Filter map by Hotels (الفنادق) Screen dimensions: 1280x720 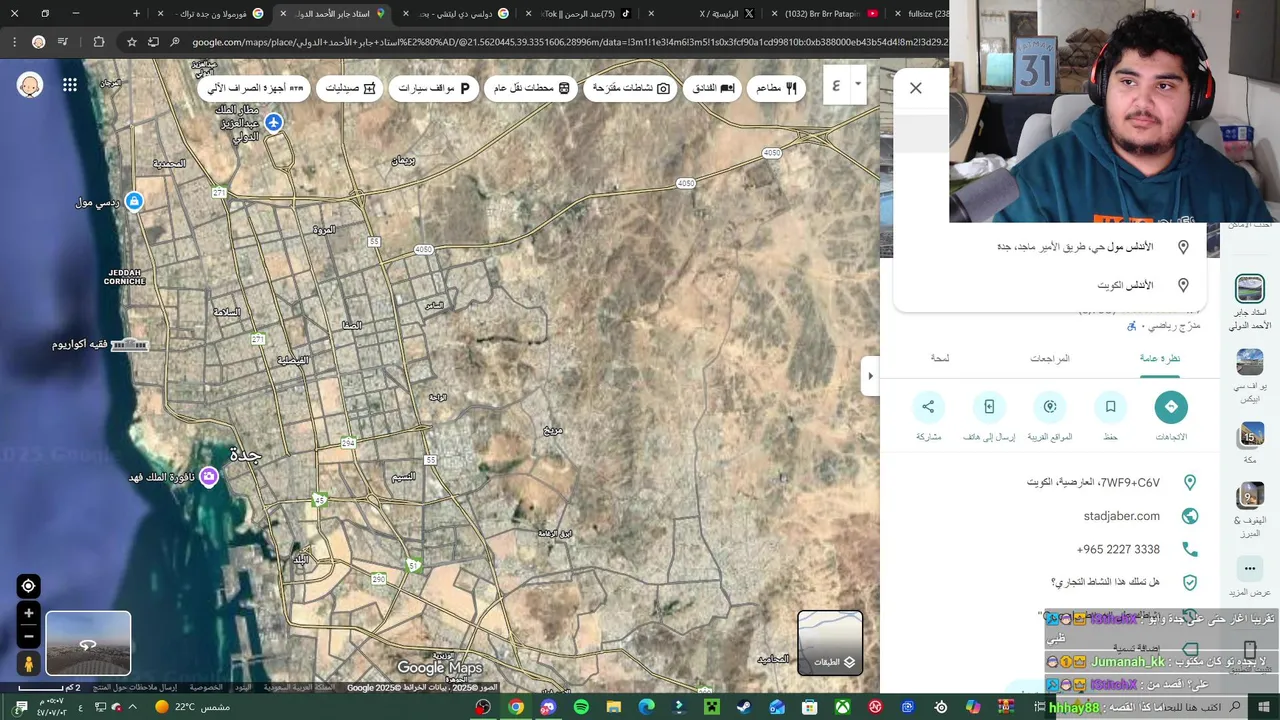[714, 88]
